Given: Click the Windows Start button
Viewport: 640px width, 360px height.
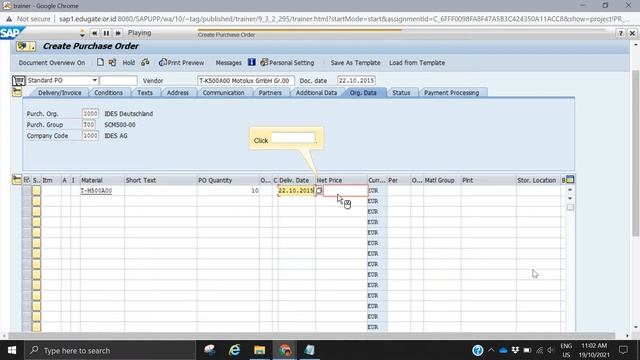Looking at the screenshot, I should point(12,350).
